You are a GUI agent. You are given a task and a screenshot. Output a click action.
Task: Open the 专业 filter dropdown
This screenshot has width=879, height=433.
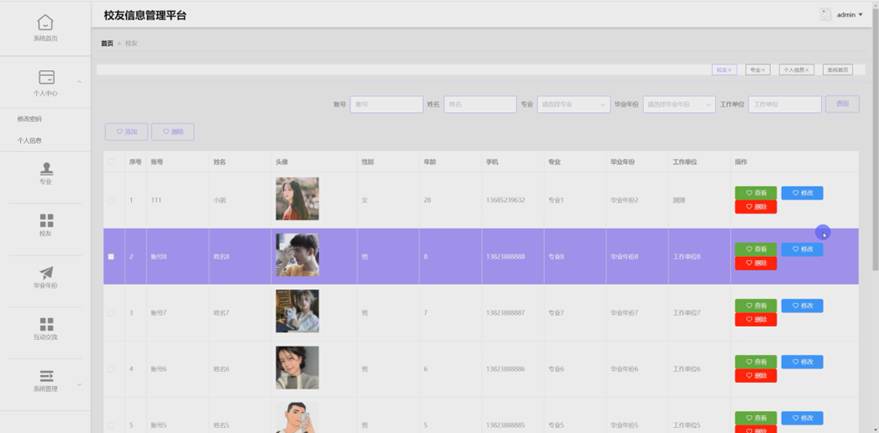(x=573, y=104)
